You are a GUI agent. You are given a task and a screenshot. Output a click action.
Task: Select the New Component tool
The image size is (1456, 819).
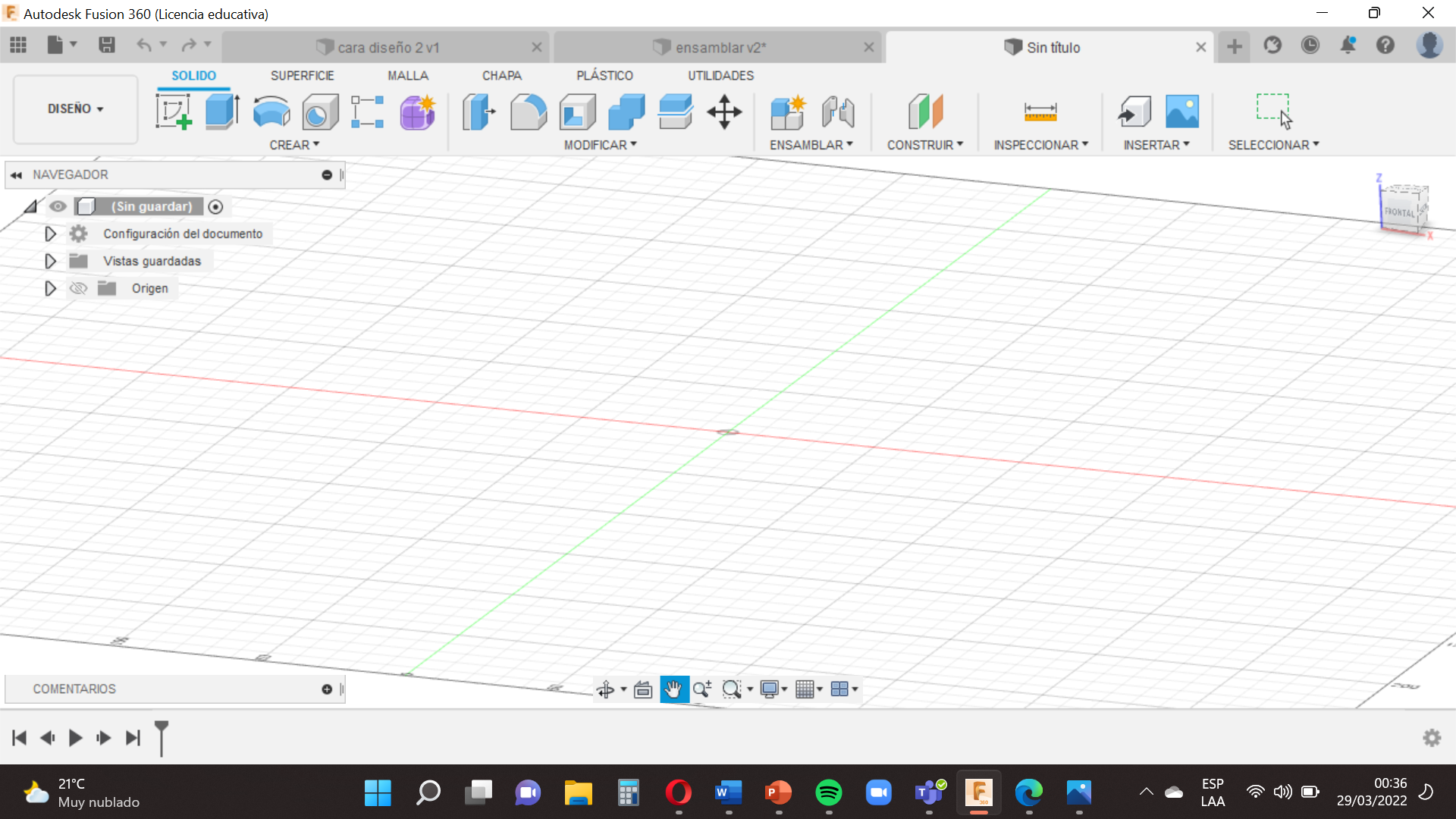(788, 112)
